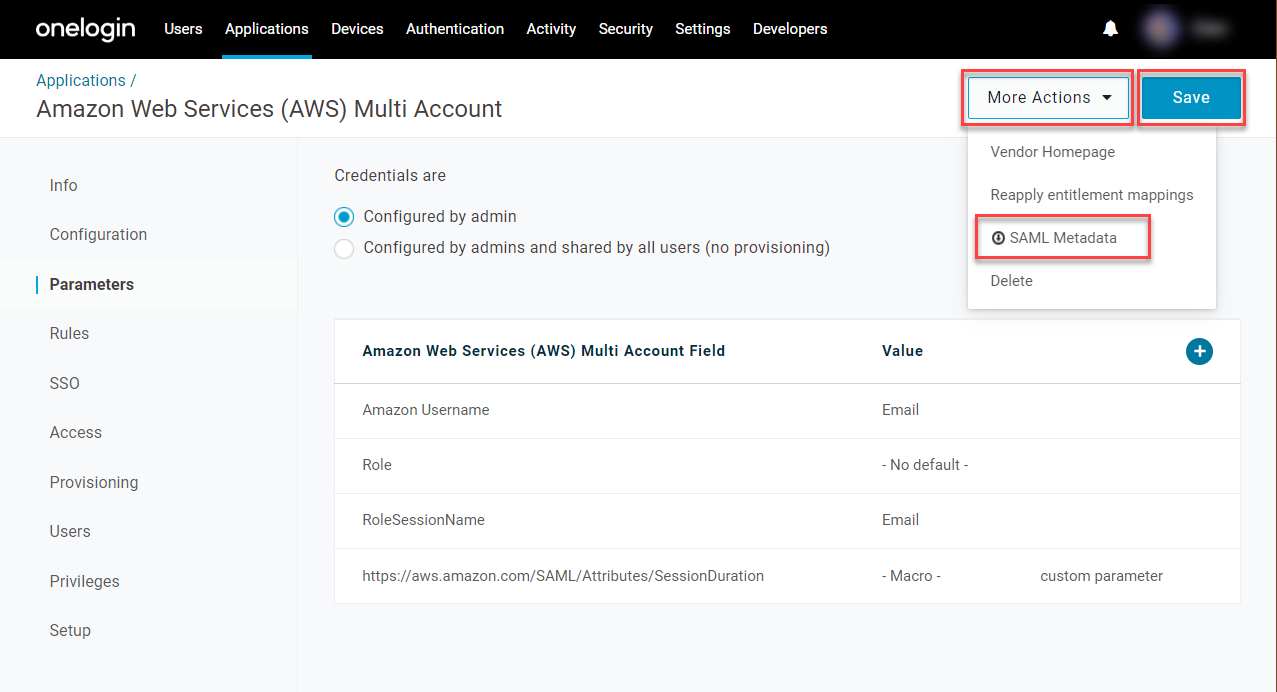Viewport: 1277px width, 692px height.
Task: Follow the Applications breadcrumb link
Action: pos(81,80)
